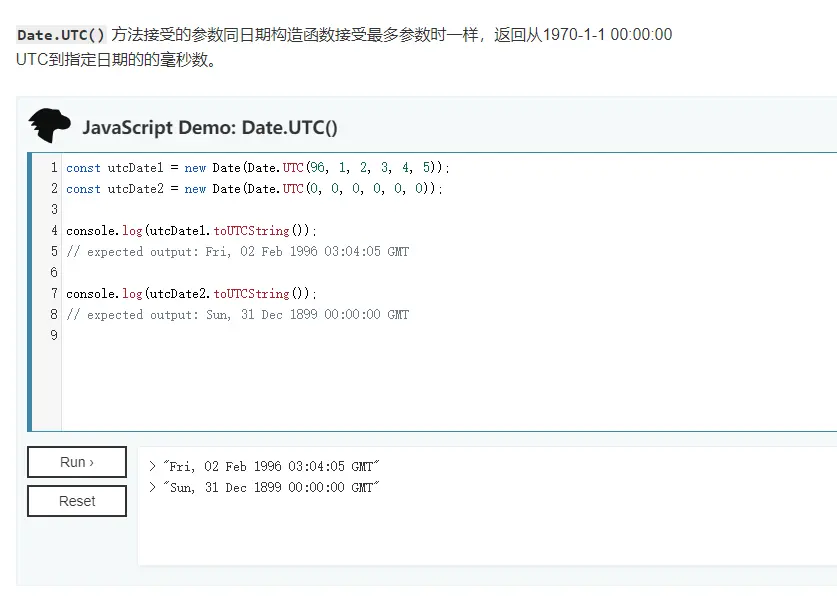This screenshot has height=597, width=837.
Task: Click the empty code line 9 in editor
Action: [x=448, y=335]
